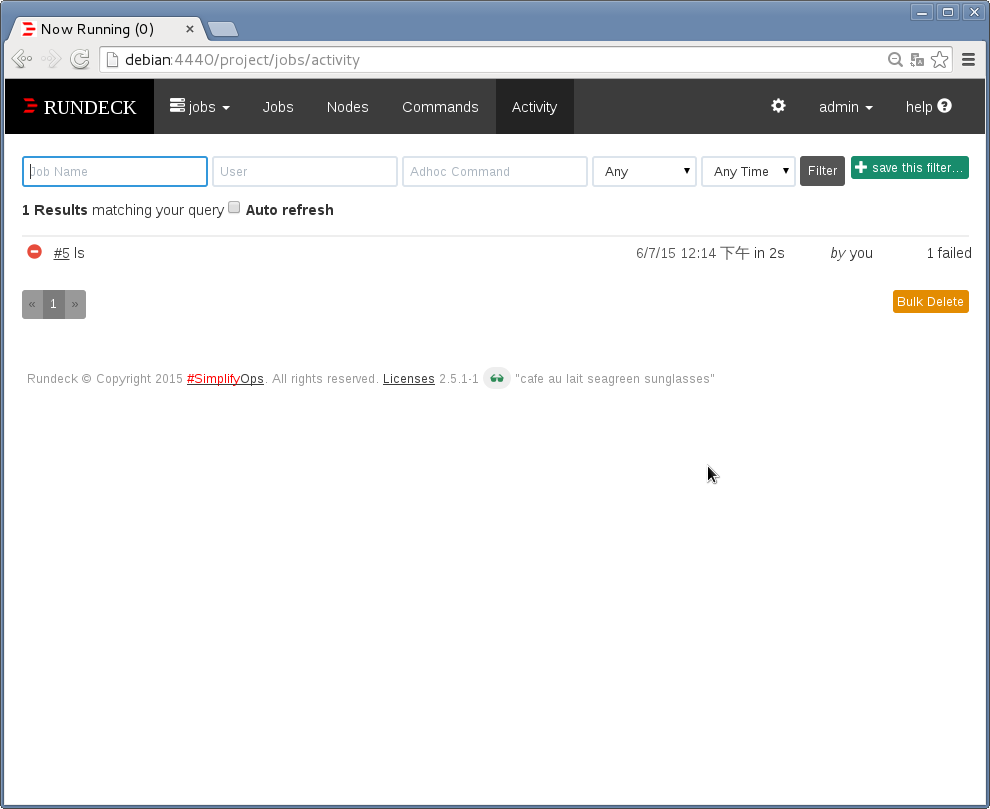This screenshot has height=809, width=990.
Task: Click the Filter button
Action: [822, 171]
